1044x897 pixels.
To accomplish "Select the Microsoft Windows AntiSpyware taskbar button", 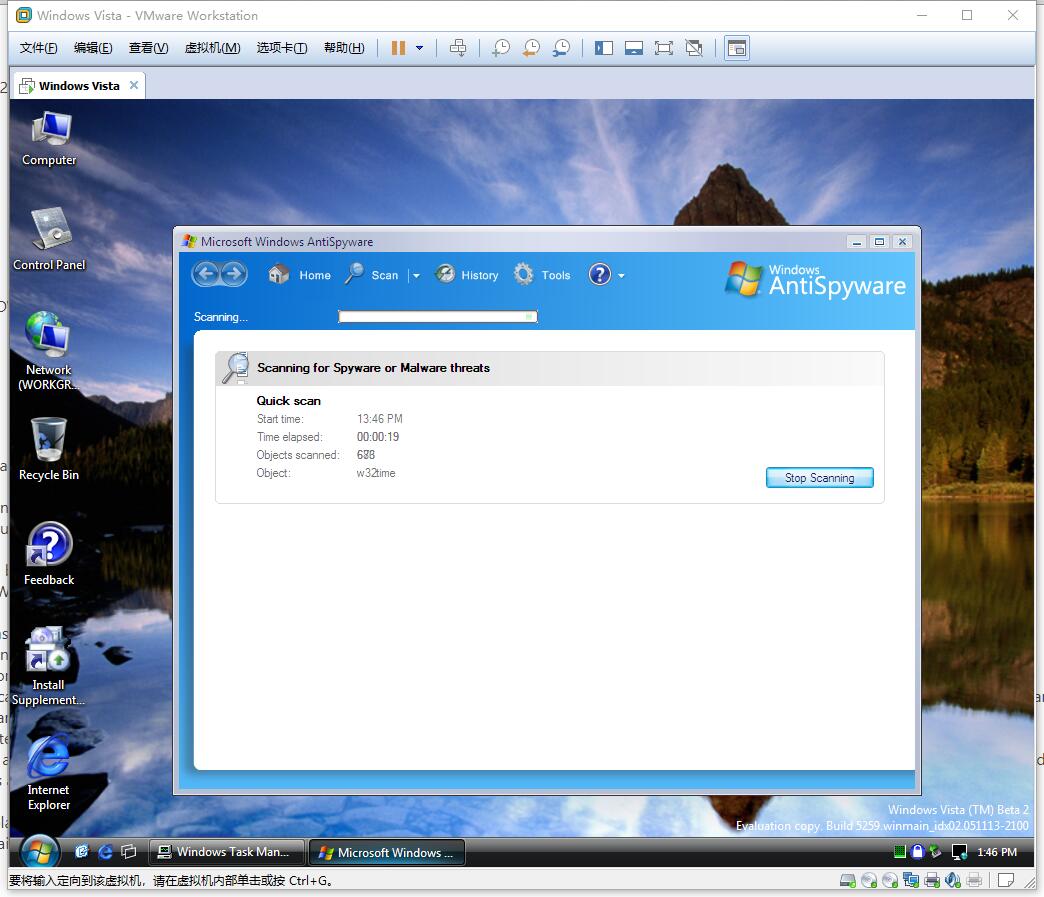I will pos(387,852).
